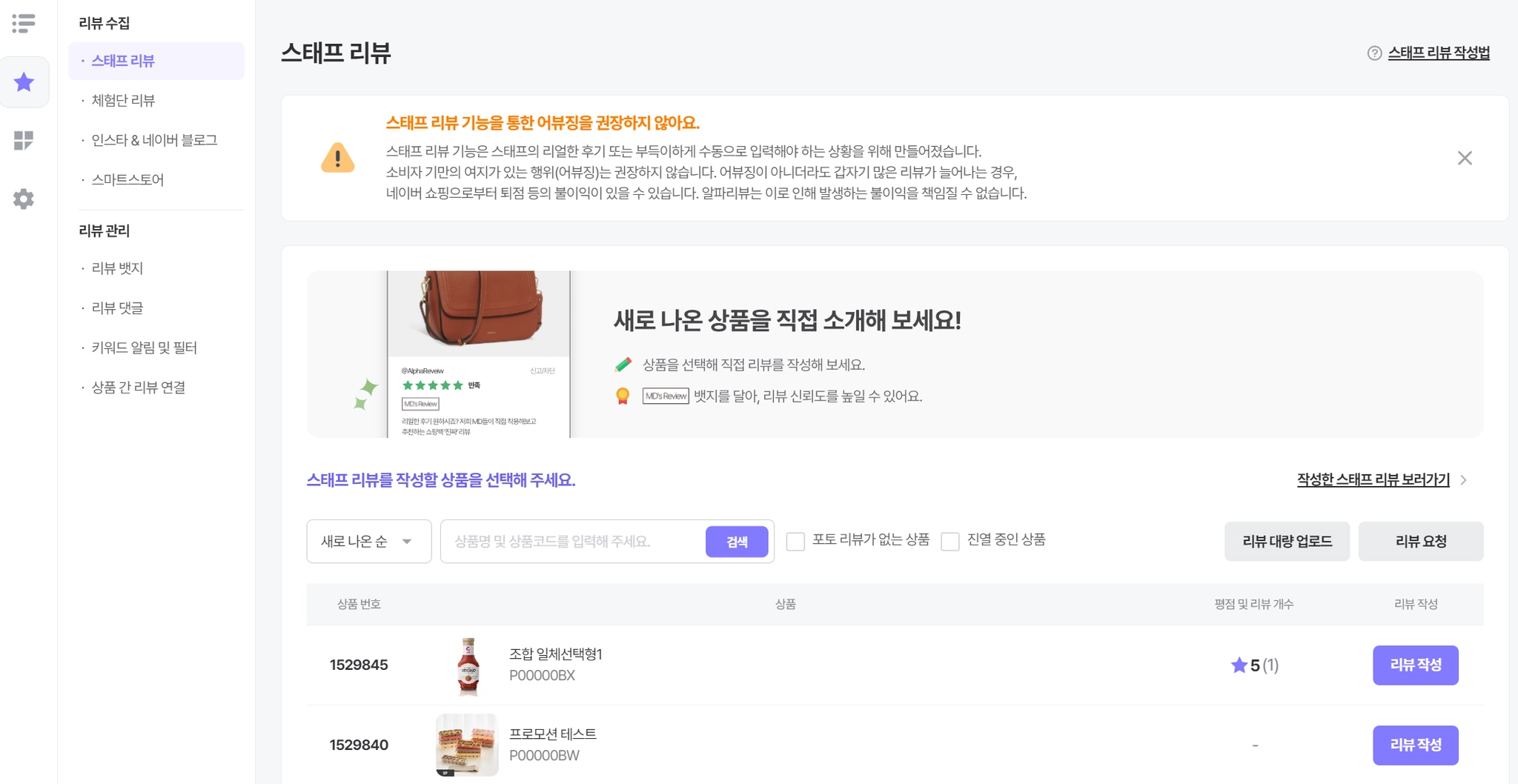This screenshot has height=784, width=1518.
Task: Click 리뷰 작성 for product 1529845
Action: 1415,665
